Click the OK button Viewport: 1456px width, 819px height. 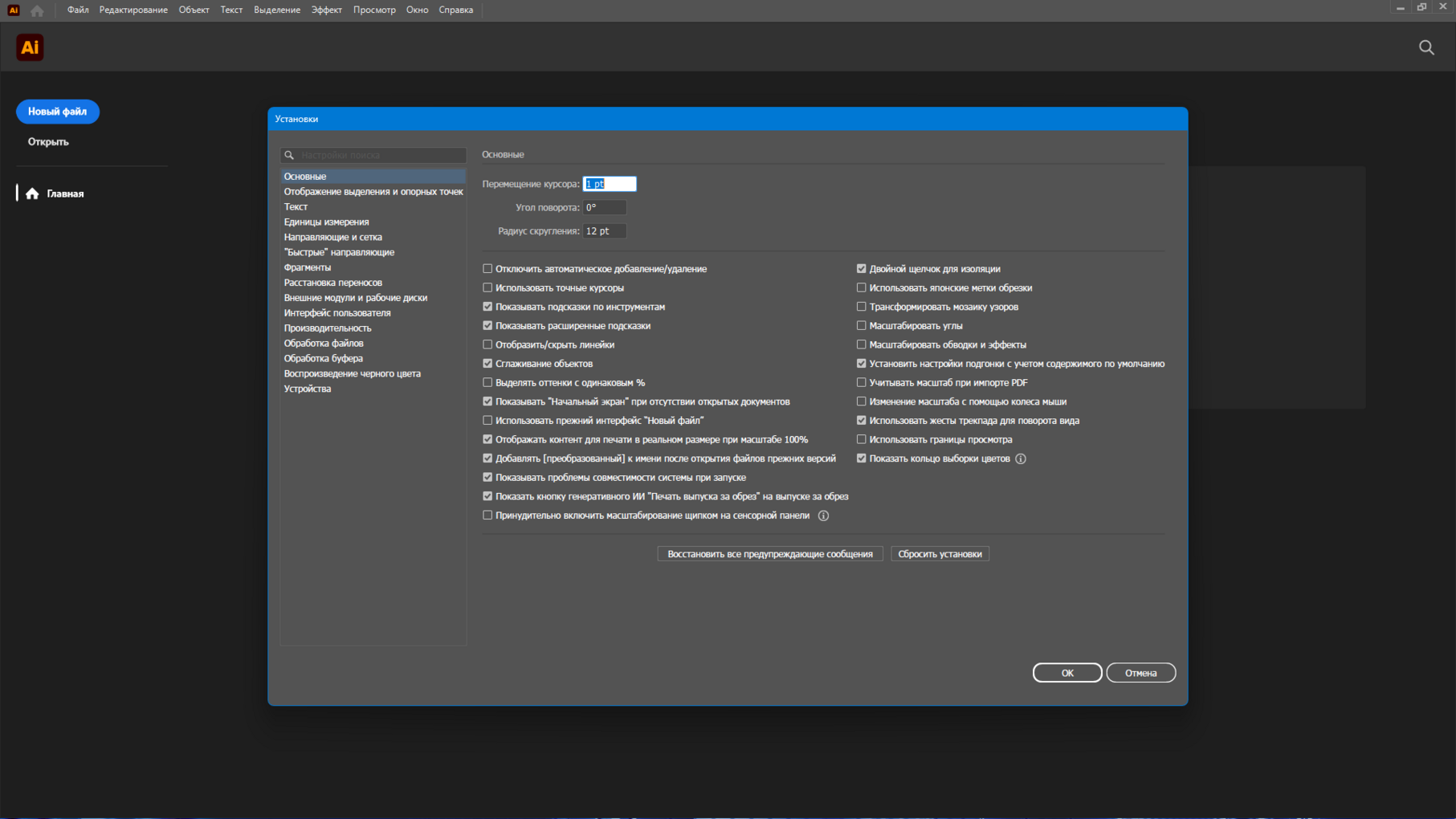1067,673
